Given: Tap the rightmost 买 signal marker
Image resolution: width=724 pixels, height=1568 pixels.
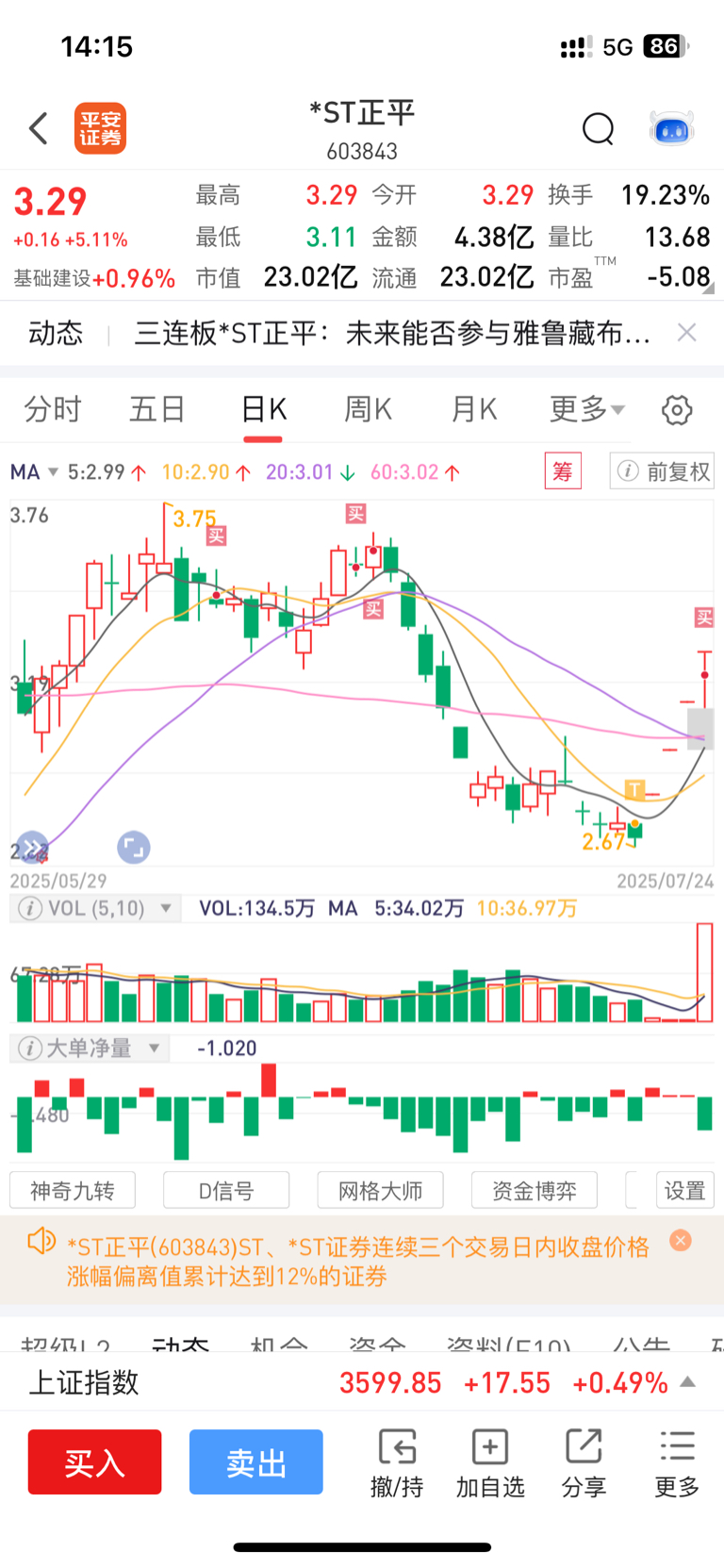Looking at the screenshot, I should pyautogui.click(x=704, y=618).
